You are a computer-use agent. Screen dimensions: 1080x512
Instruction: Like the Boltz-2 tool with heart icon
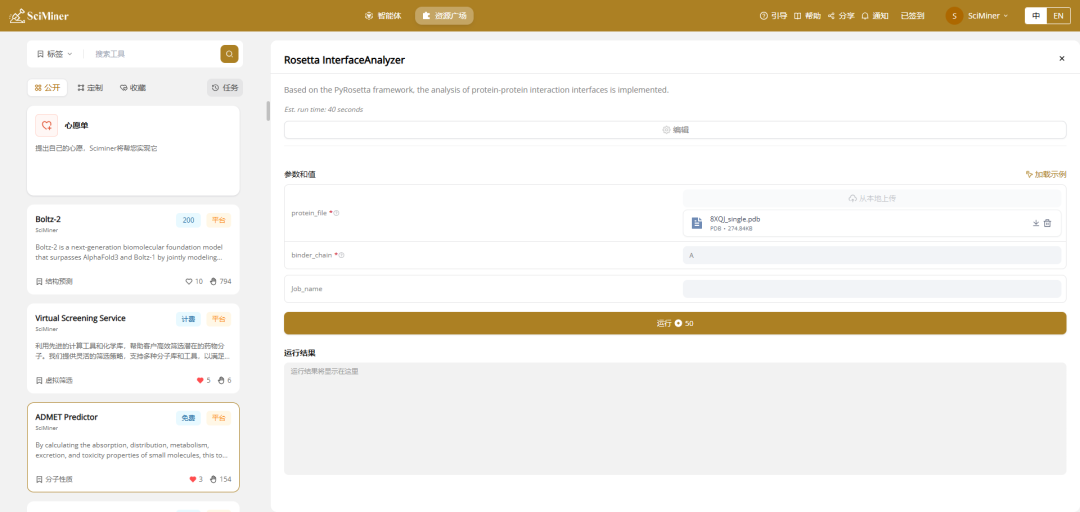188,282
